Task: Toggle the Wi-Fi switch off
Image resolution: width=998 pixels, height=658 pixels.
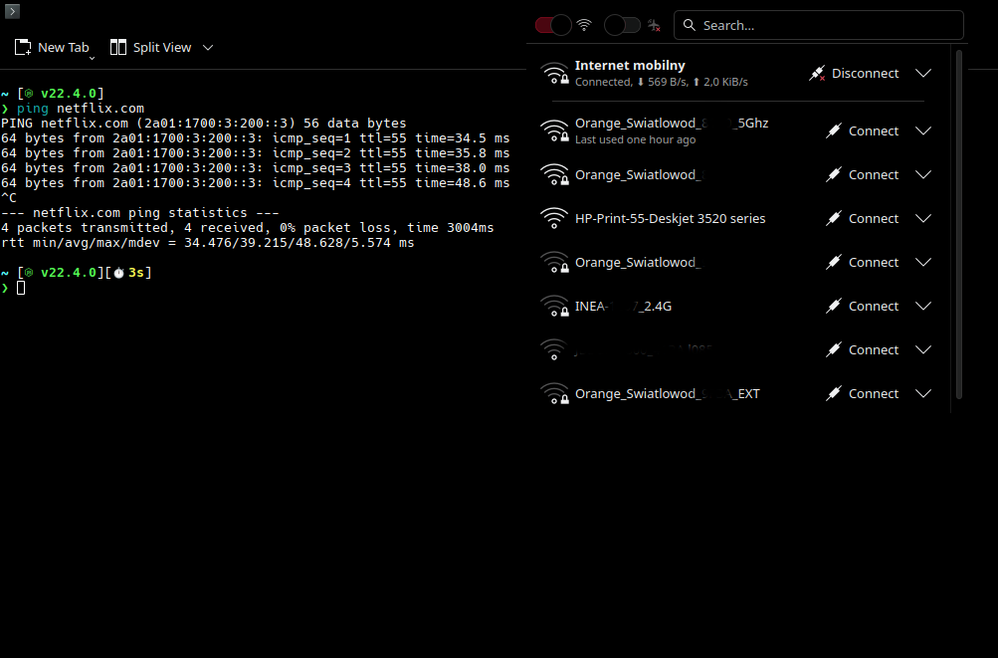Action: 553,25
